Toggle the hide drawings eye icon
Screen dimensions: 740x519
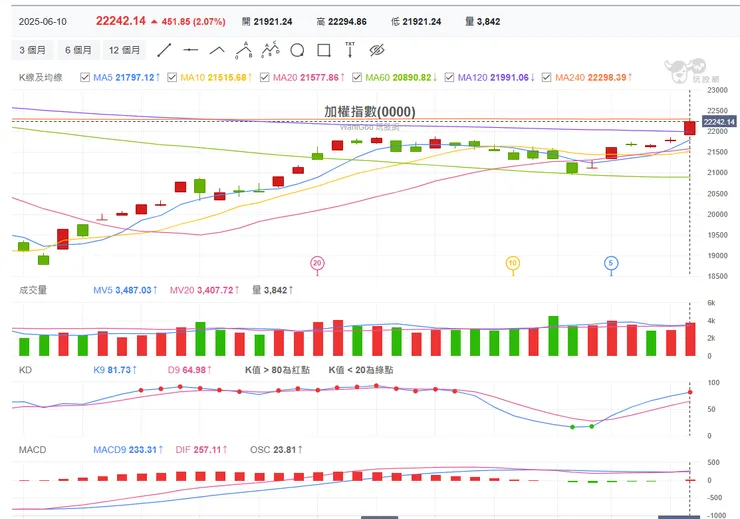[x=377, y=50]
